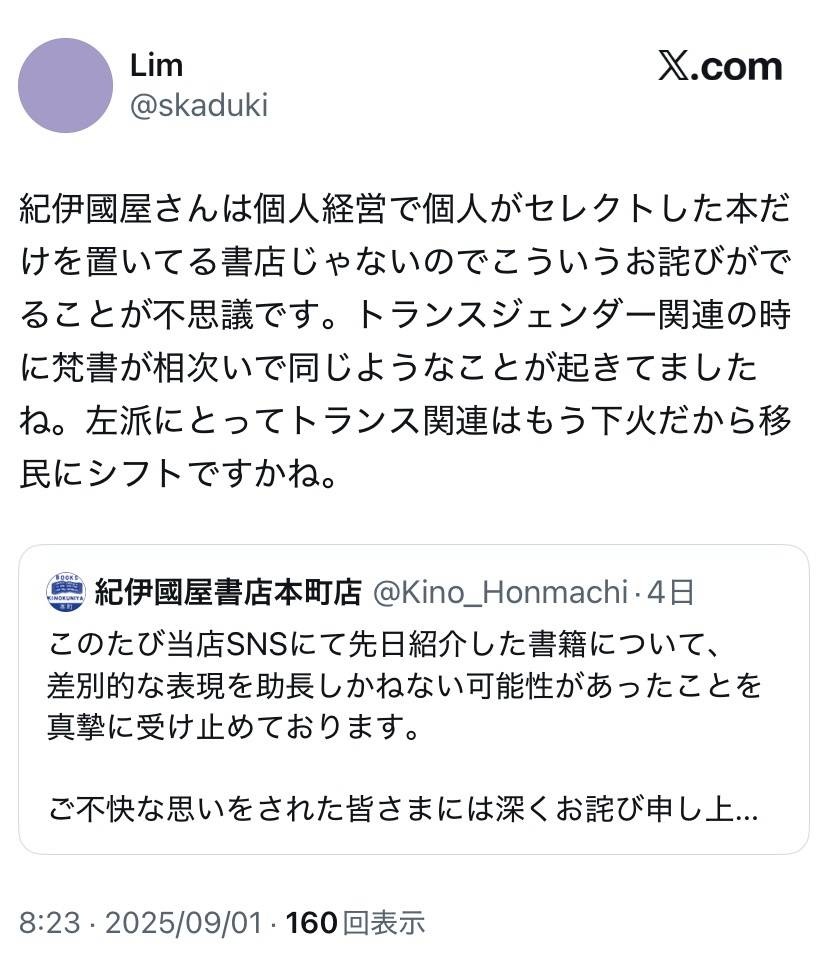828x956 pixels.
Task: Click the tweet line containing トランスジェンダー関連の時
Action: (x=405, y=317)
